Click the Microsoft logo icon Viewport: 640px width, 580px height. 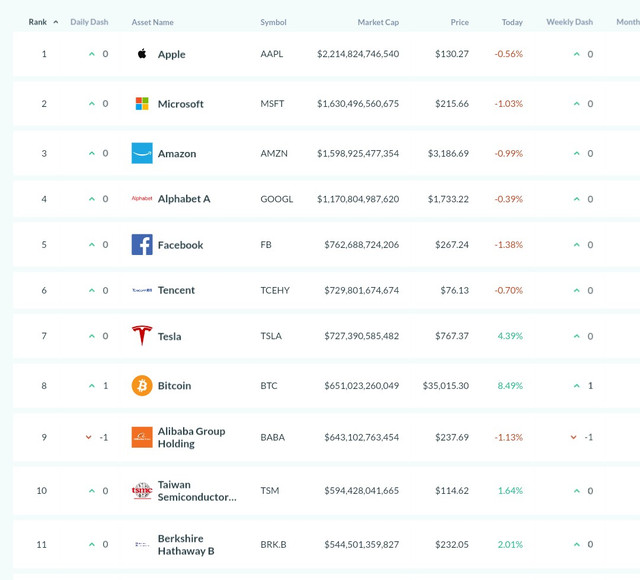pyautogui.click(x=142, y=104)
